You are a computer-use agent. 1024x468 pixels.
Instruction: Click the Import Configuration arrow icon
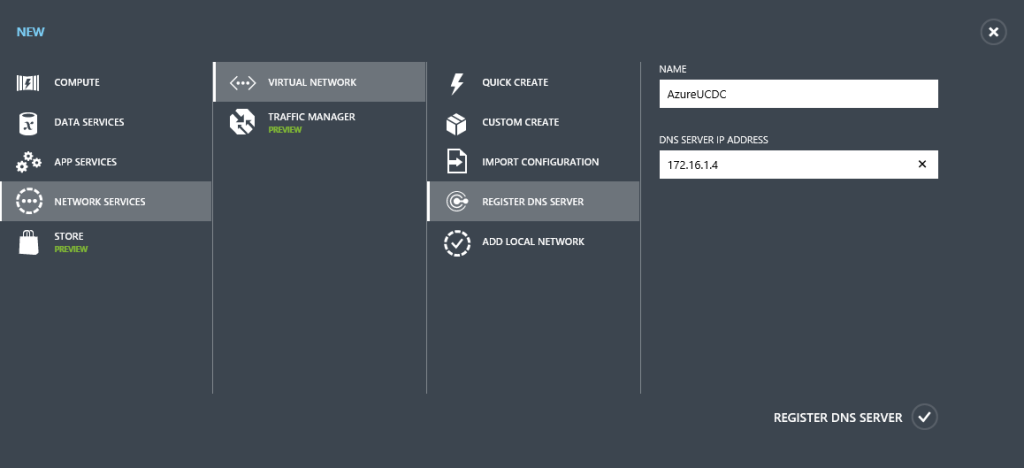[x=456, y=162]
